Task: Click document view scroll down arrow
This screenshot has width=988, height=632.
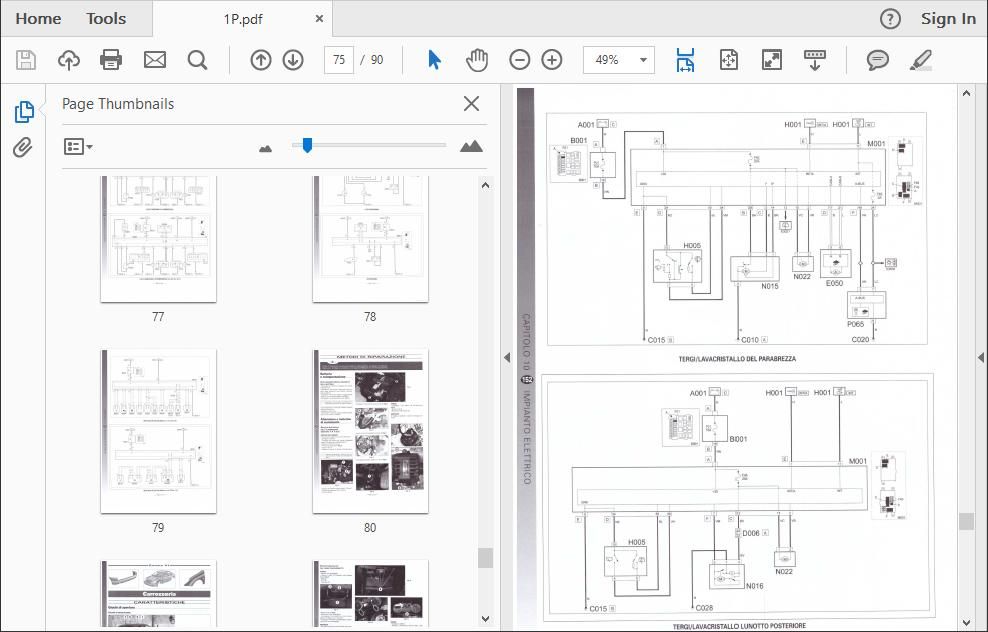Action: coord(967,623)
